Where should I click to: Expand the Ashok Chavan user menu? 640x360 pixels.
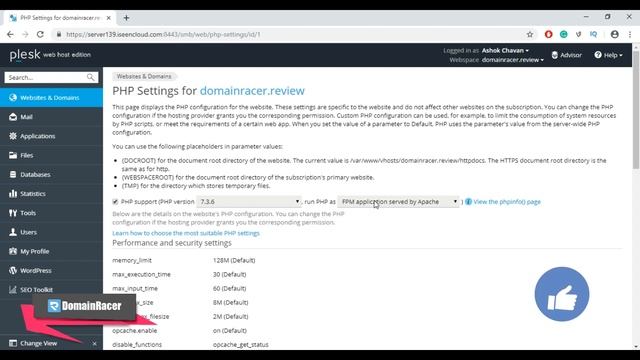point(505,50)
